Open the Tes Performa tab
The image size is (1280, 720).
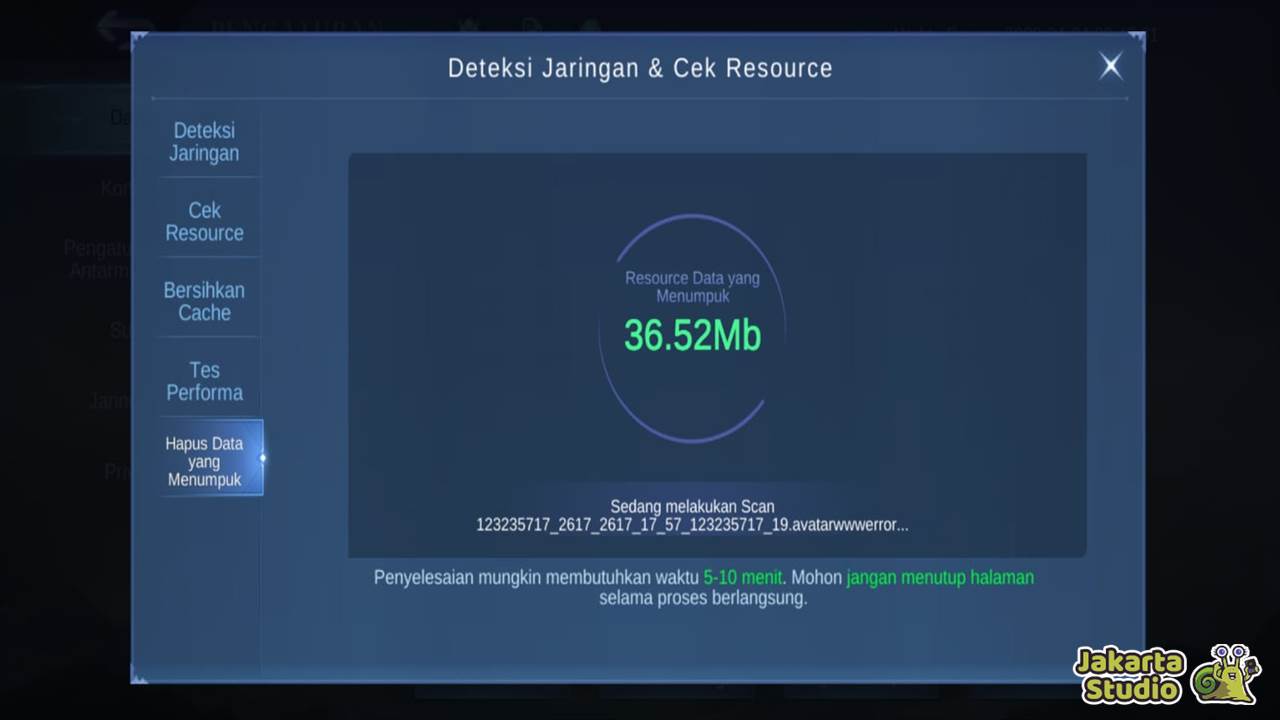204,381
